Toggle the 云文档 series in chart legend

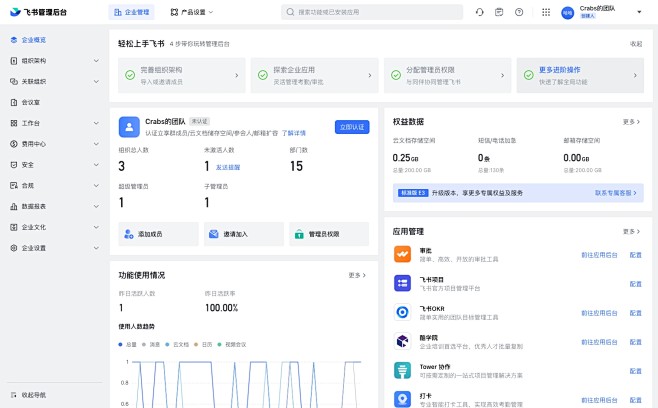[177, 345]
